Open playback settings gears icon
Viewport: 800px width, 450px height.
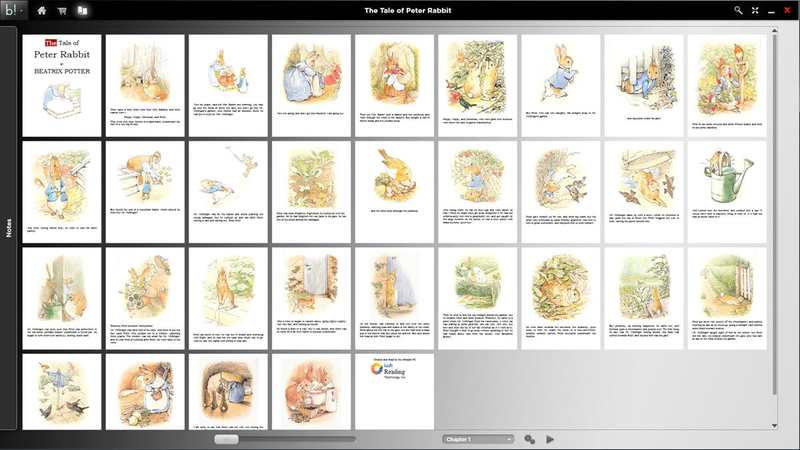530,439
